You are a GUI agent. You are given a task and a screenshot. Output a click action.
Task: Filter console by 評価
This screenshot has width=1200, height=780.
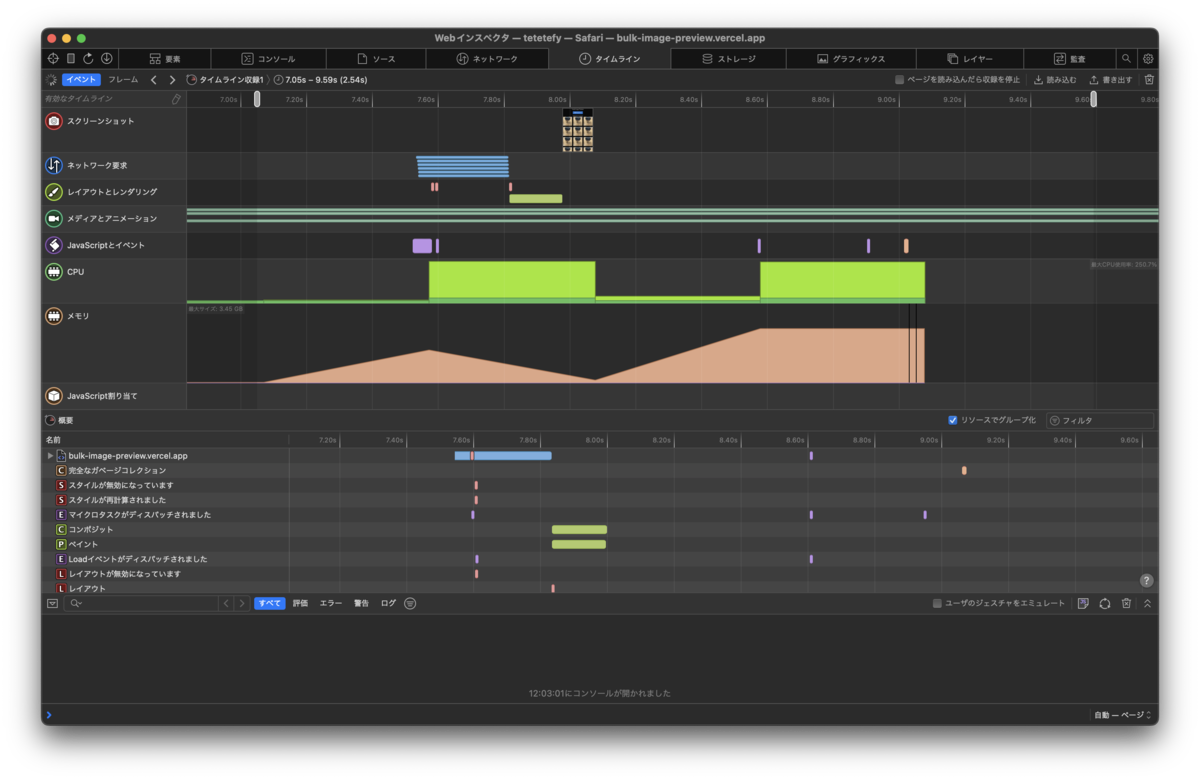pyautogui.click(x=300, y=603)
